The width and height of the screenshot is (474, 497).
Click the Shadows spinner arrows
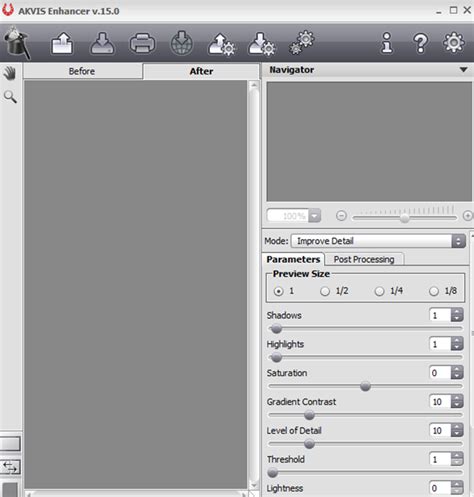[457, 315]
